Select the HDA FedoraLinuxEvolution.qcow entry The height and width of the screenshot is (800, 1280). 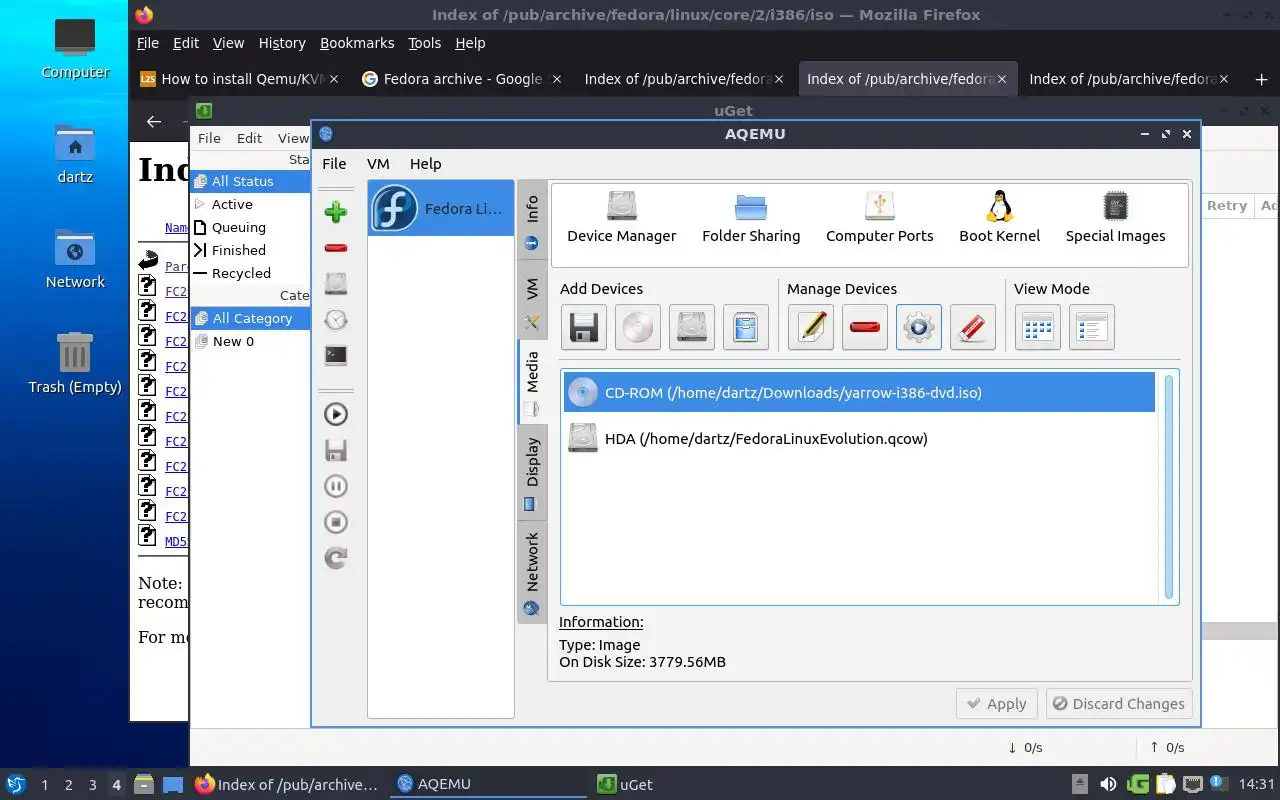(x=859, y=438)
